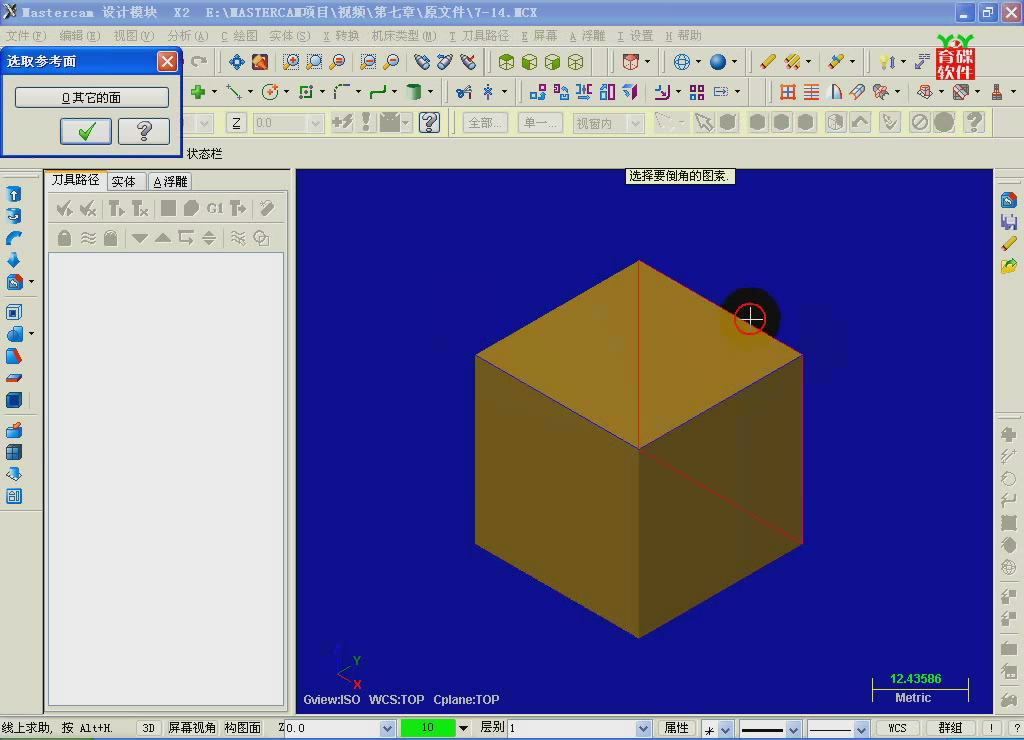Click the zoom target icon
The width and height of the screenshot is (1024, 740).
point(314,62)
